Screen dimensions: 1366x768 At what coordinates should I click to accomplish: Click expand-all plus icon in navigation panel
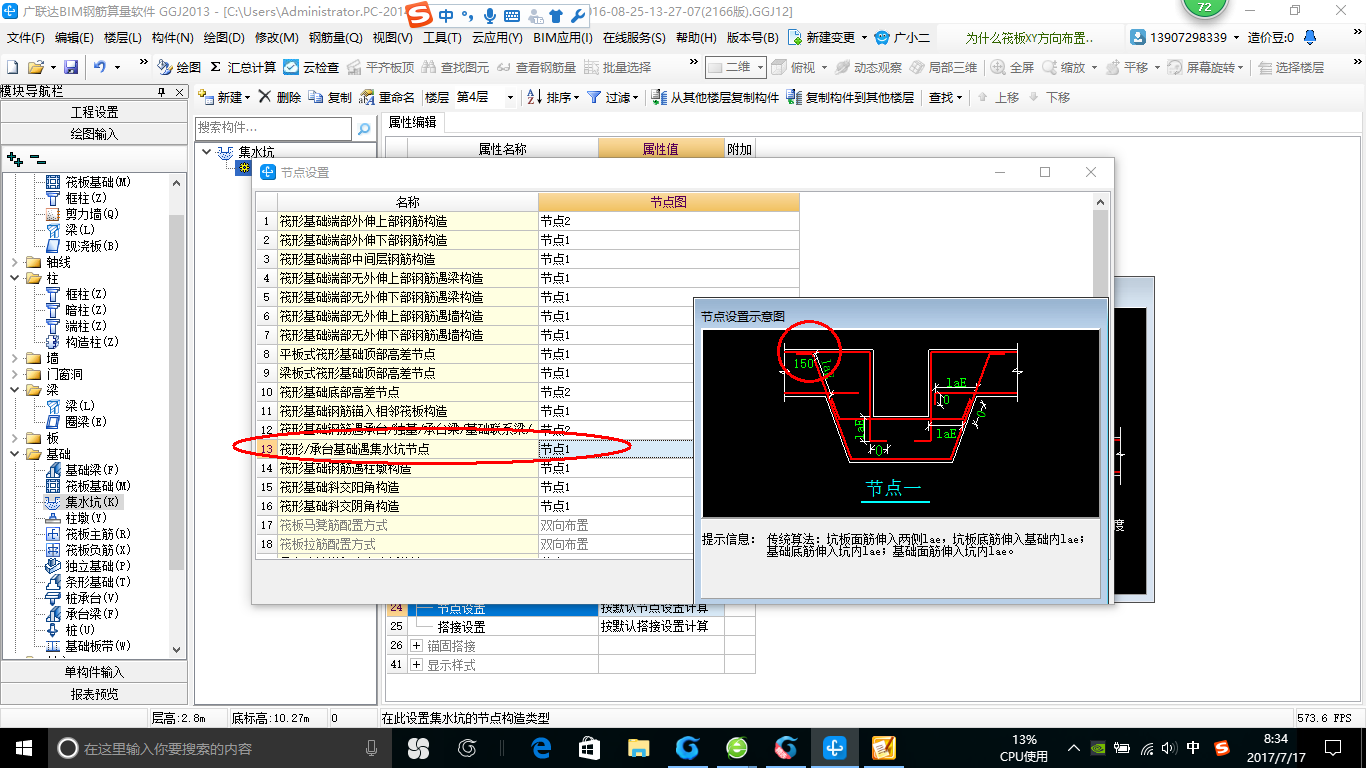pos(14,159)
